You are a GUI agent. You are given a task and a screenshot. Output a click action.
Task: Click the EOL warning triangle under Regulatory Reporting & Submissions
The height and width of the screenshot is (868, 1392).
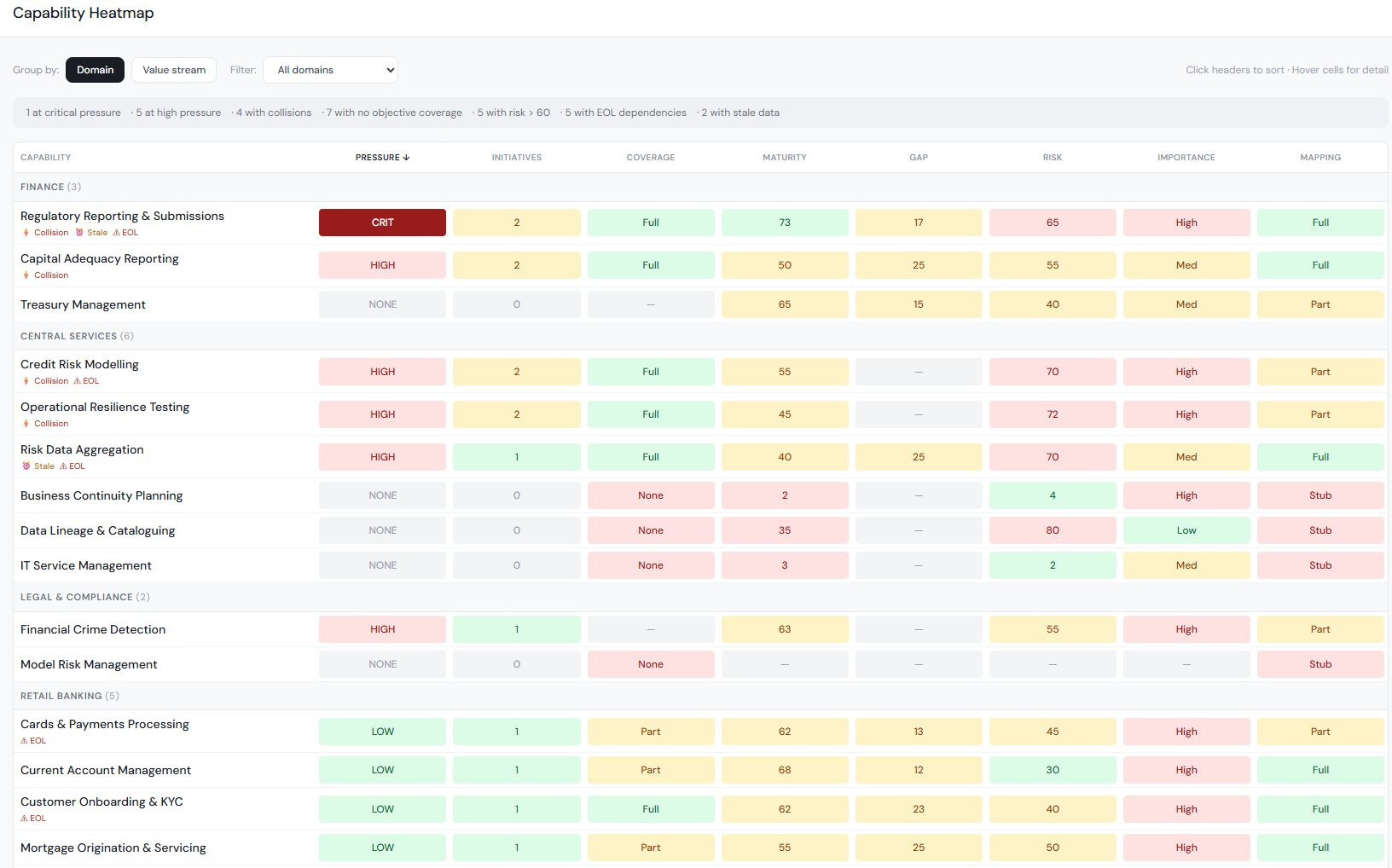coord(118,232)
